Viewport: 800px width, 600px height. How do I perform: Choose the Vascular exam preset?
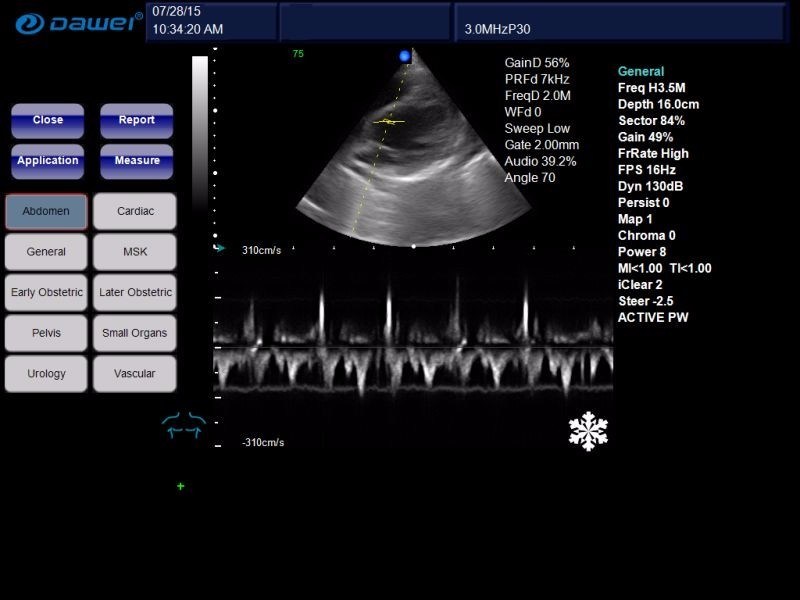135,374
